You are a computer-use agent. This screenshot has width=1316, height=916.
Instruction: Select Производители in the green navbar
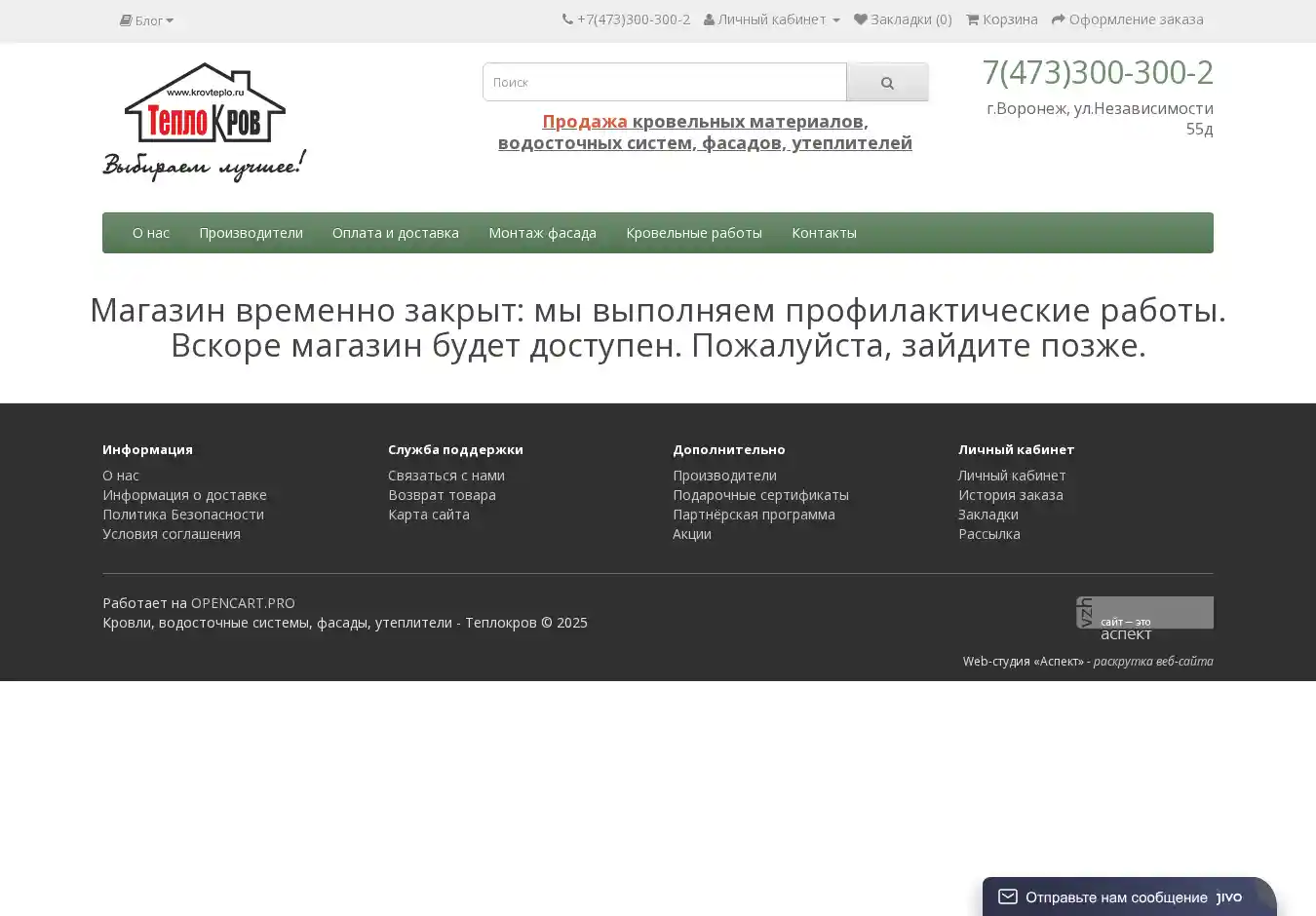251,233
